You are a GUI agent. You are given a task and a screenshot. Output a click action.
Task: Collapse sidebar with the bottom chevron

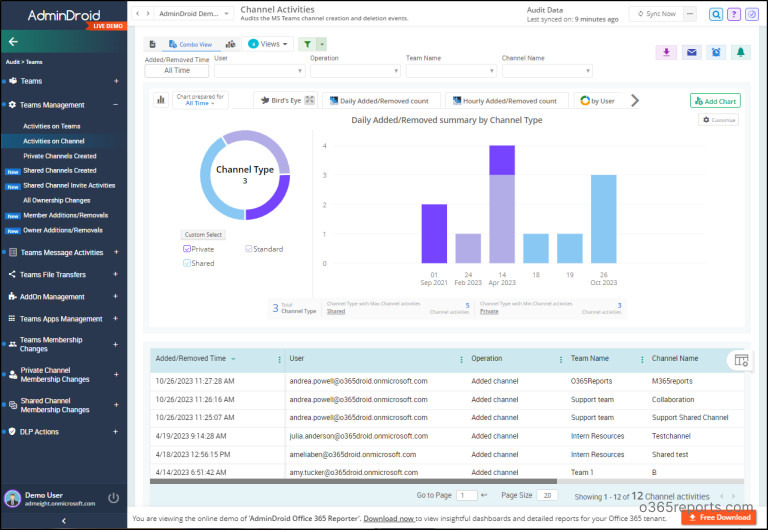[64, 521]
